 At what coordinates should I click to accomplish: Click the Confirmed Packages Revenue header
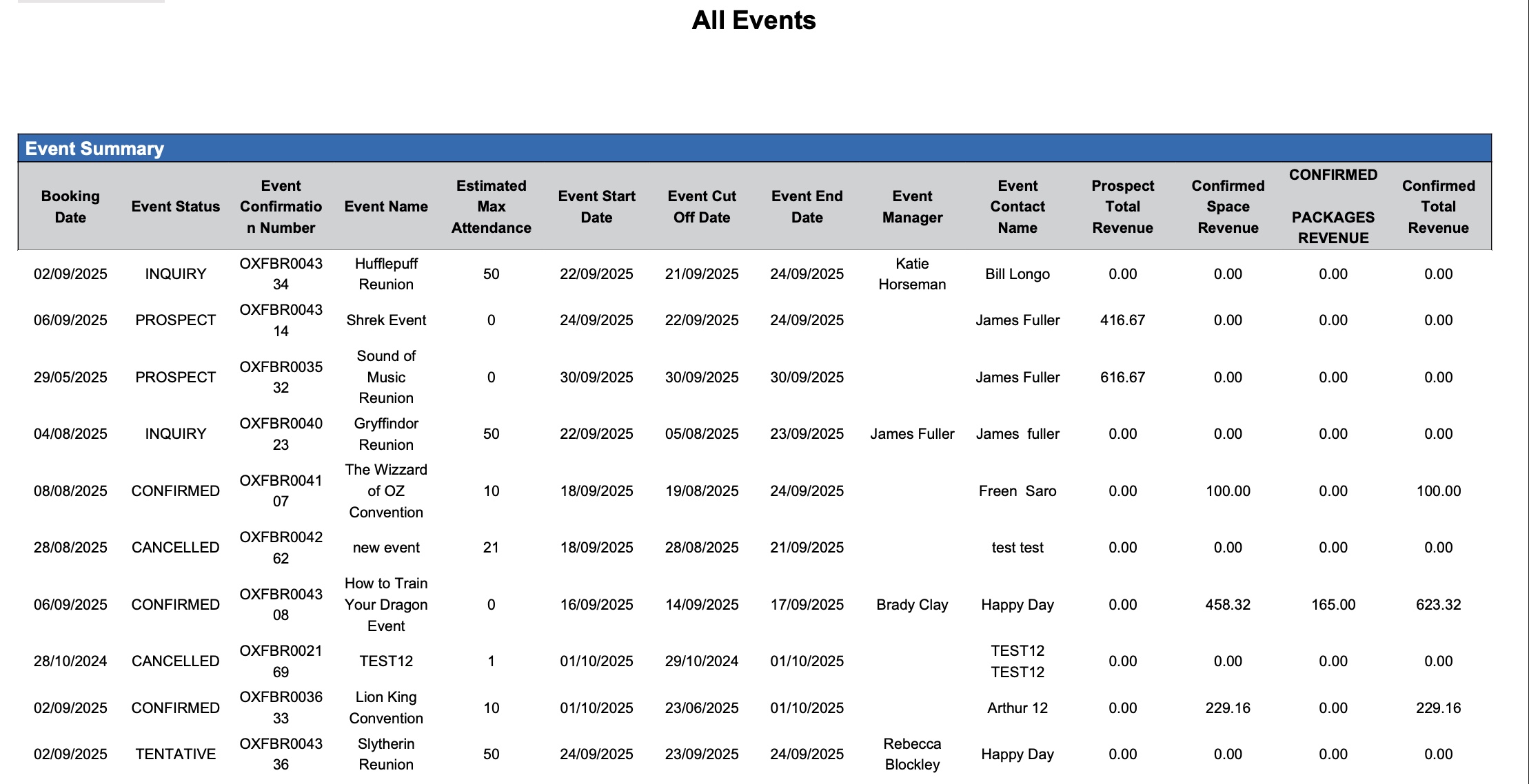click(1333, 207)
